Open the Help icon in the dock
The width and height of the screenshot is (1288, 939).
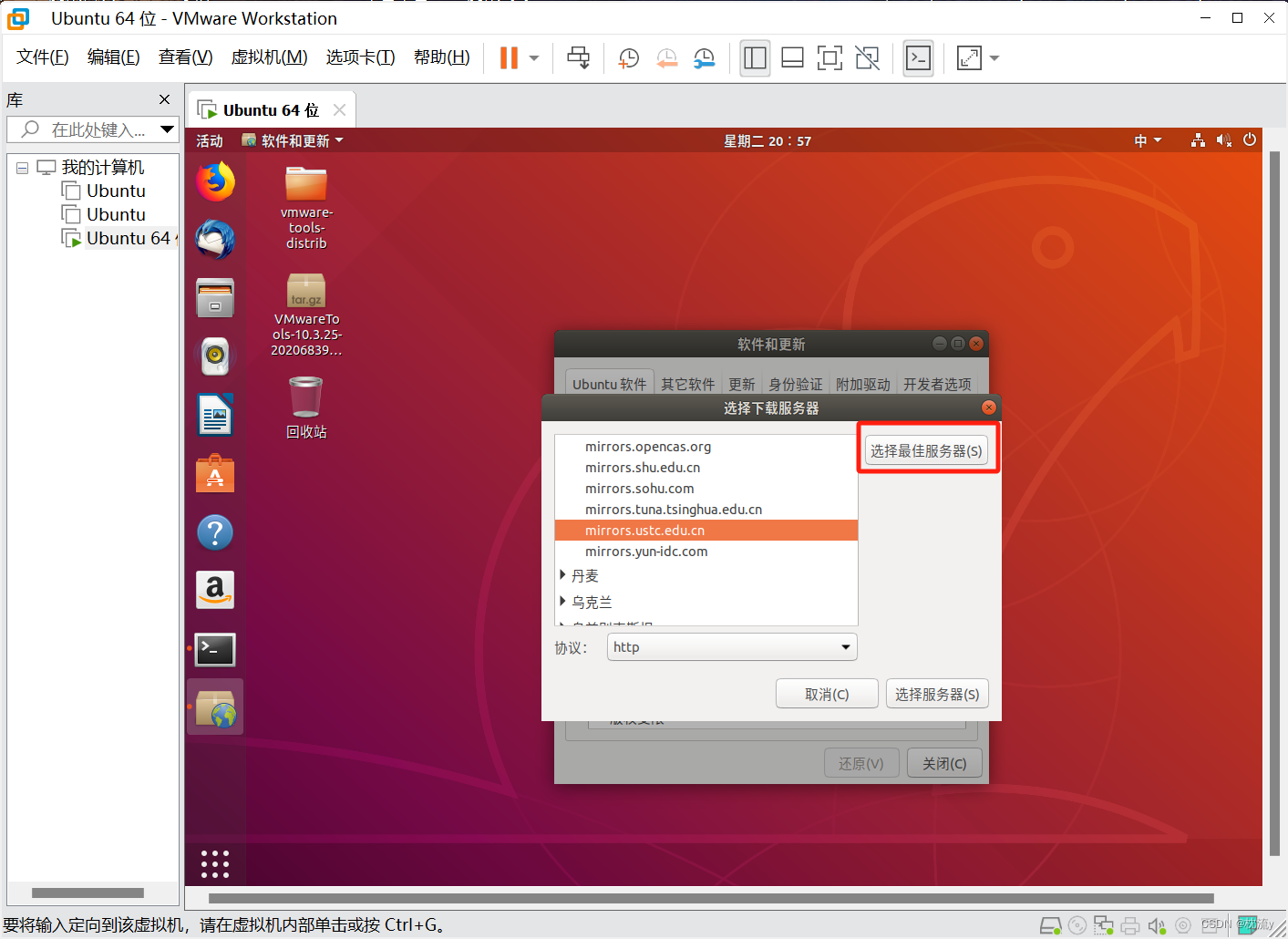pyautogui.click(x=215, y=531)
